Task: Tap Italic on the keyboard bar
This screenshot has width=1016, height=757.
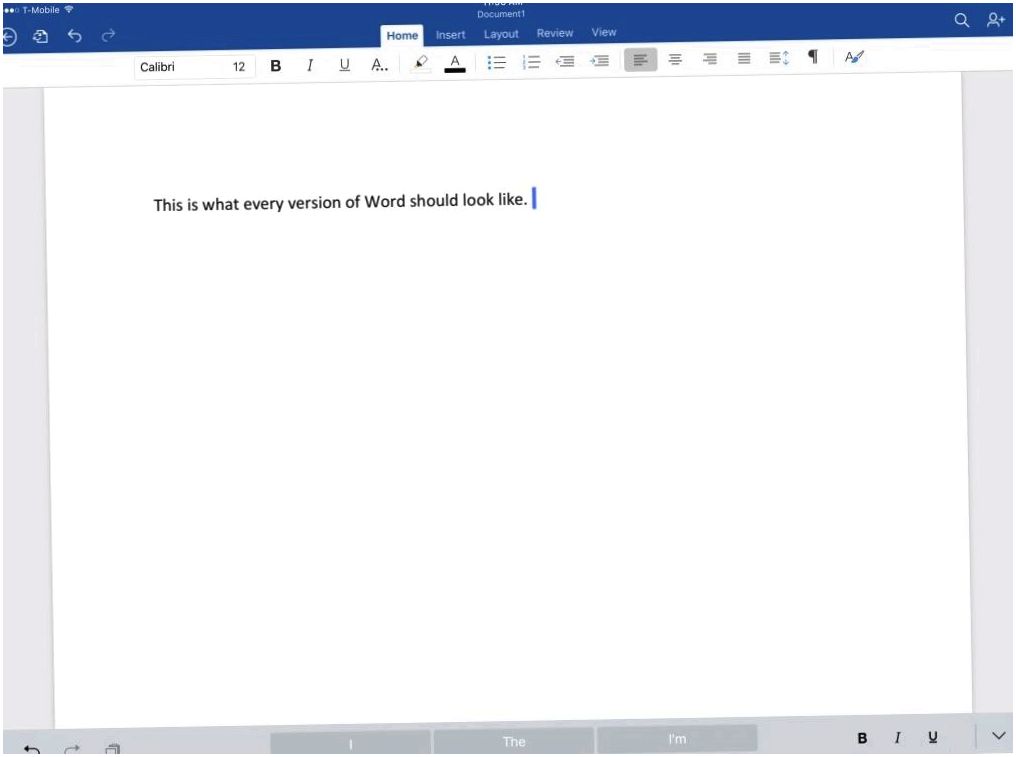Action: [x=897, y=738]
